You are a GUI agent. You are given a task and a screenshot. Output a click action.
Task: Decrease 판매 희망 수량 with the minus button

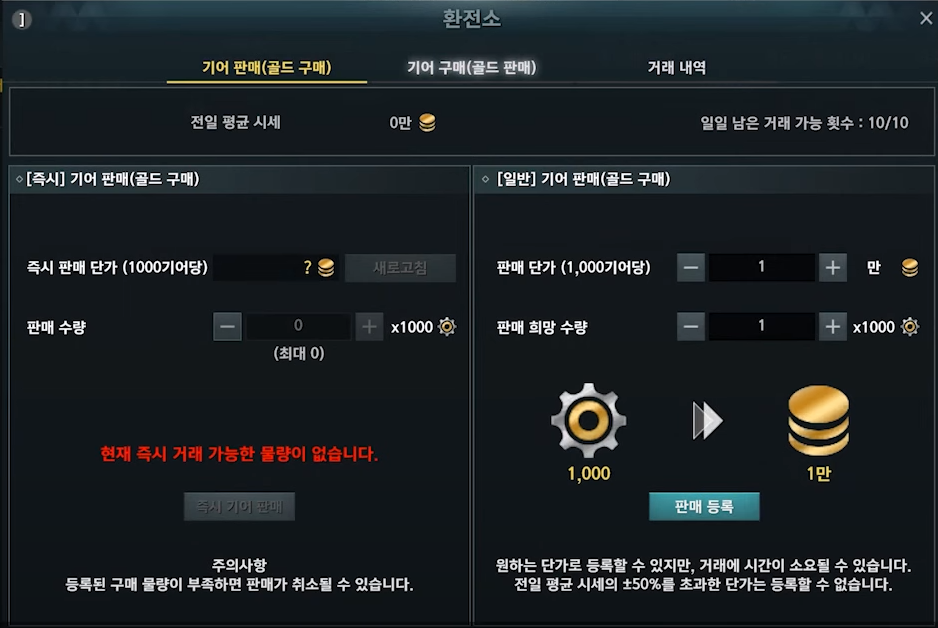pyautogui.click(x=691, y=327)
